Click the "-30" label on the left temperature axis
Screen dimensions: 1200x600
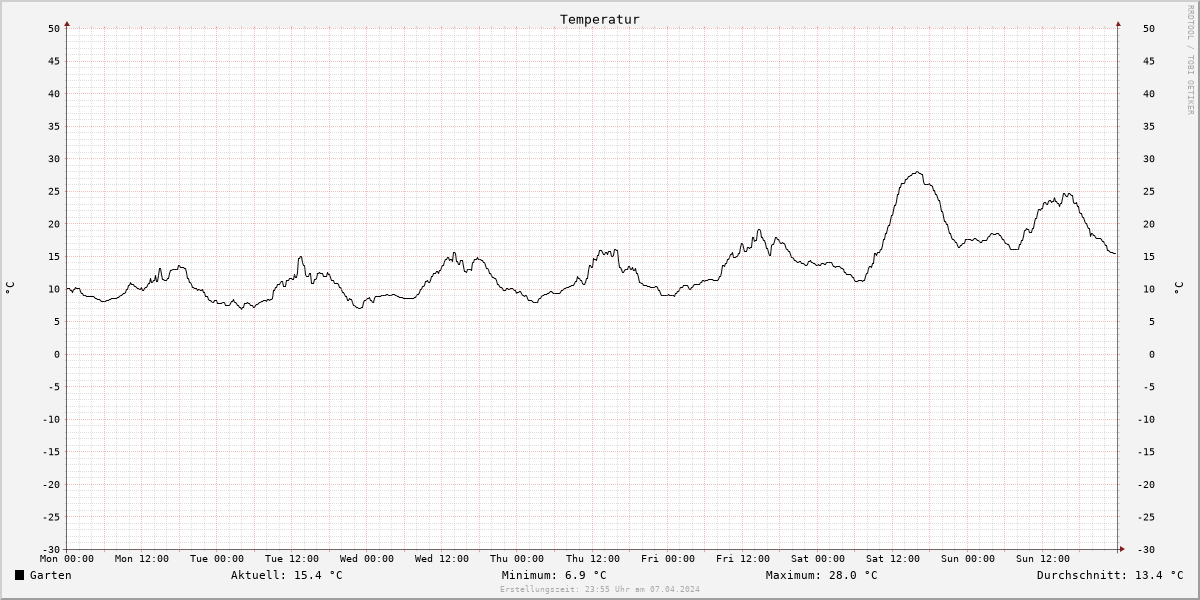pos(52,550)
